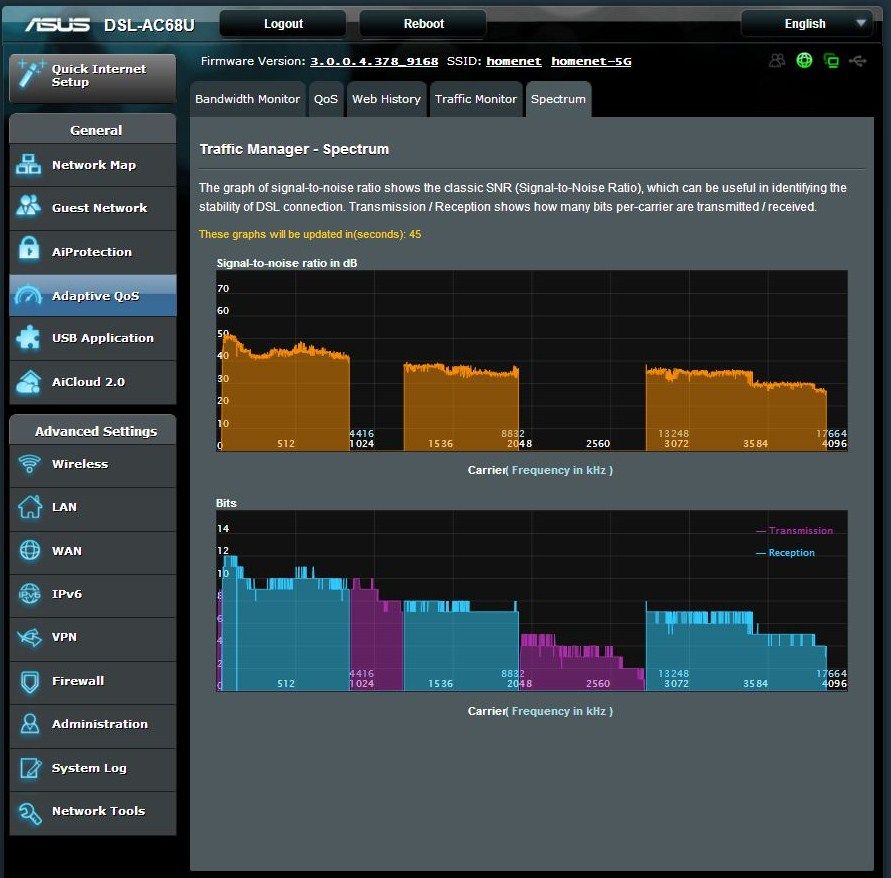Click the ASUS logo
This screenshot has width=891, height=878.
click(57, 24)
